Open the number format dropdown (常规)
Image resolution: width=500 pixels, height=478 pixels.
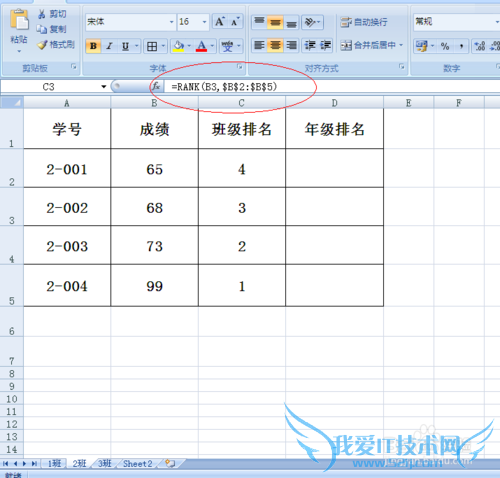tap(497, 22)
